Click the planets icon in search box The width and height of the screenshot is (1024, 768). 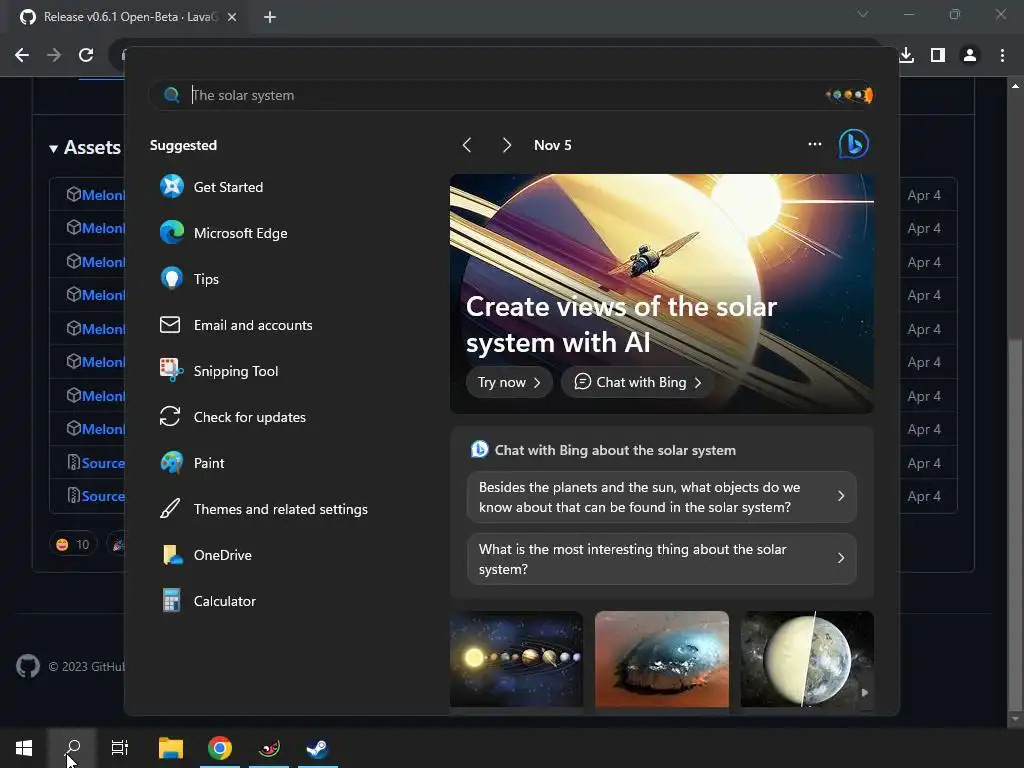click(850, 95)
